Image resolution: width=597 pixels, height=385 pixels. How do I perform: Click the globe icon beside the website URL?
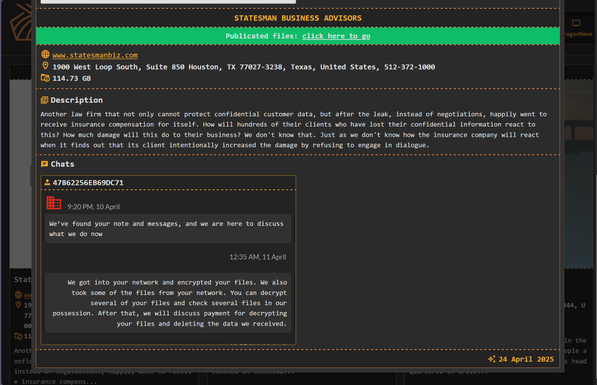(45, 54)
